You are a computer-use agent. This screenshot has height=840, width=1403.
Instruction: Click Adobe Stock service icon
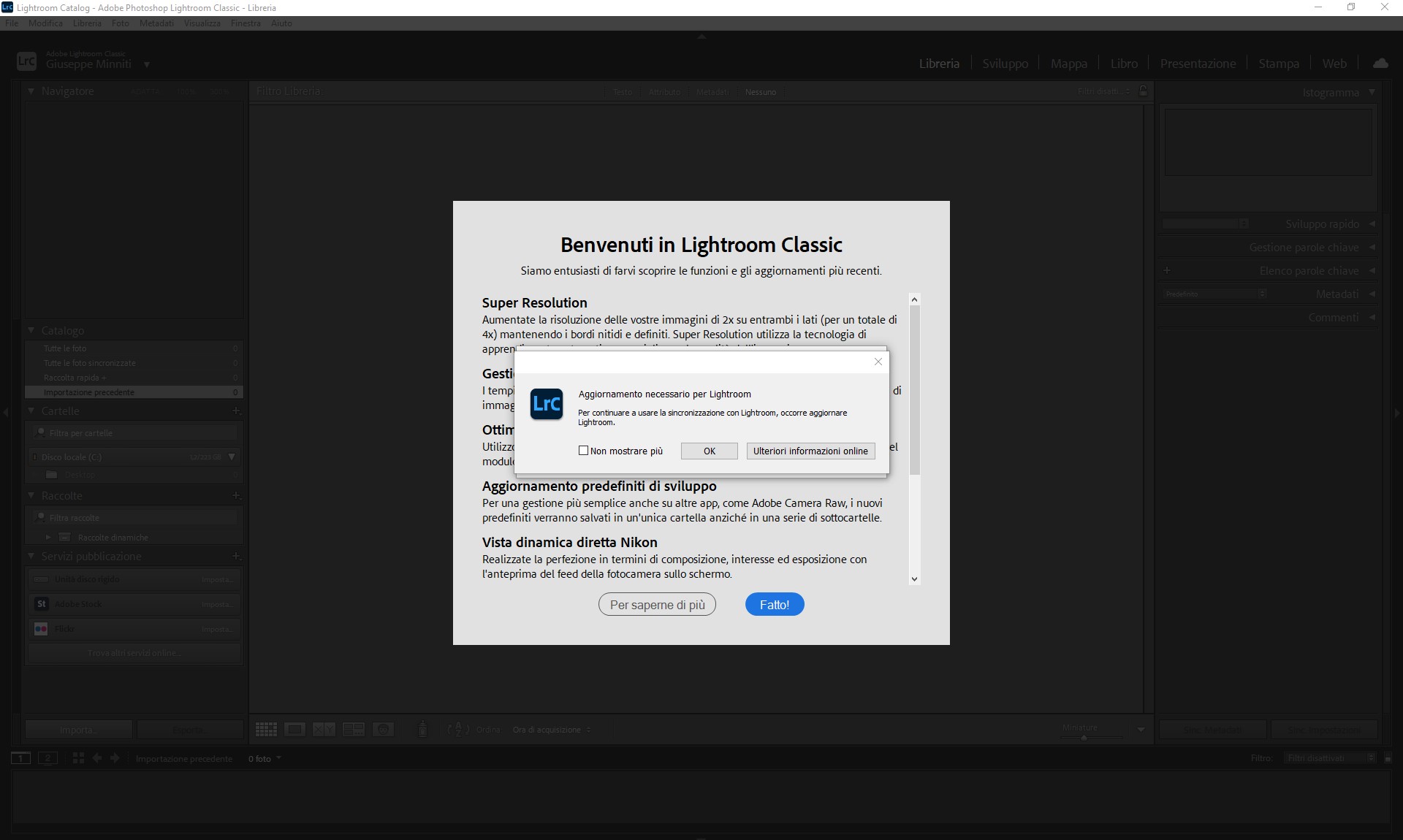point(41,604)
